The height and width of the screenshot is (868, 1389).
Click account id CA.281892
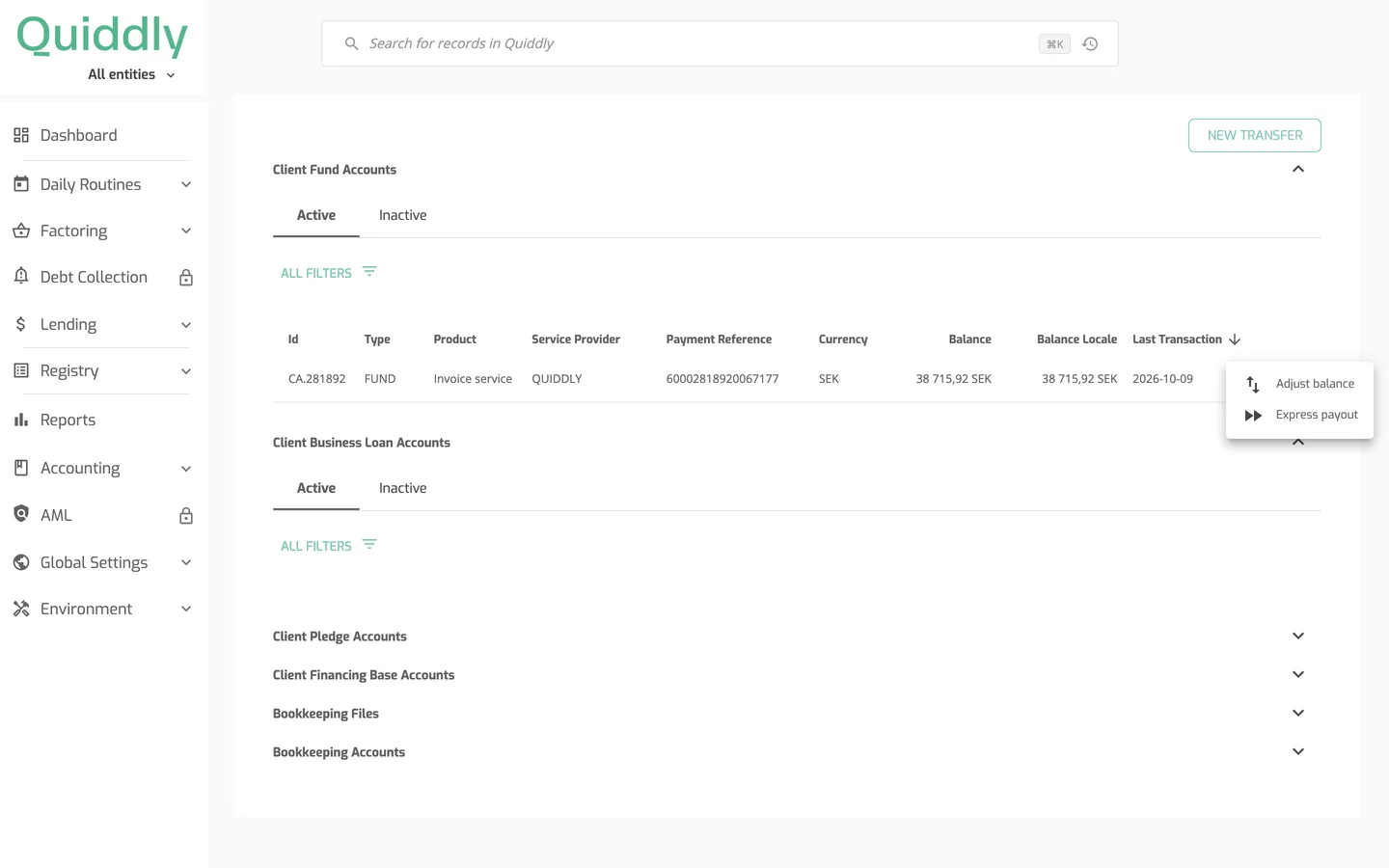(x=316, y=379)
